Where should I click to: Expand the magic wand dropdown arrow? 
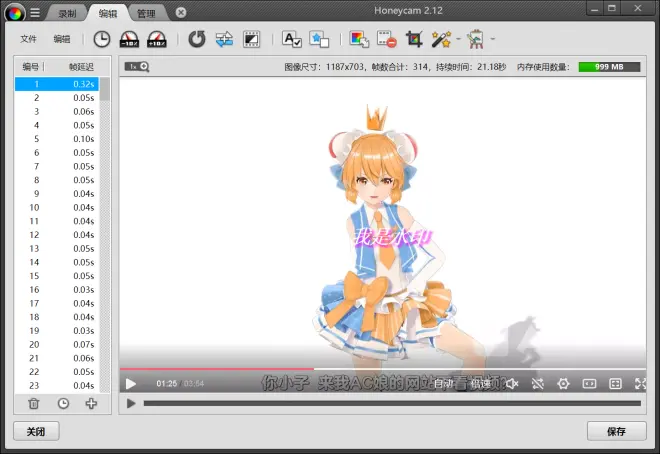point(459,39)
